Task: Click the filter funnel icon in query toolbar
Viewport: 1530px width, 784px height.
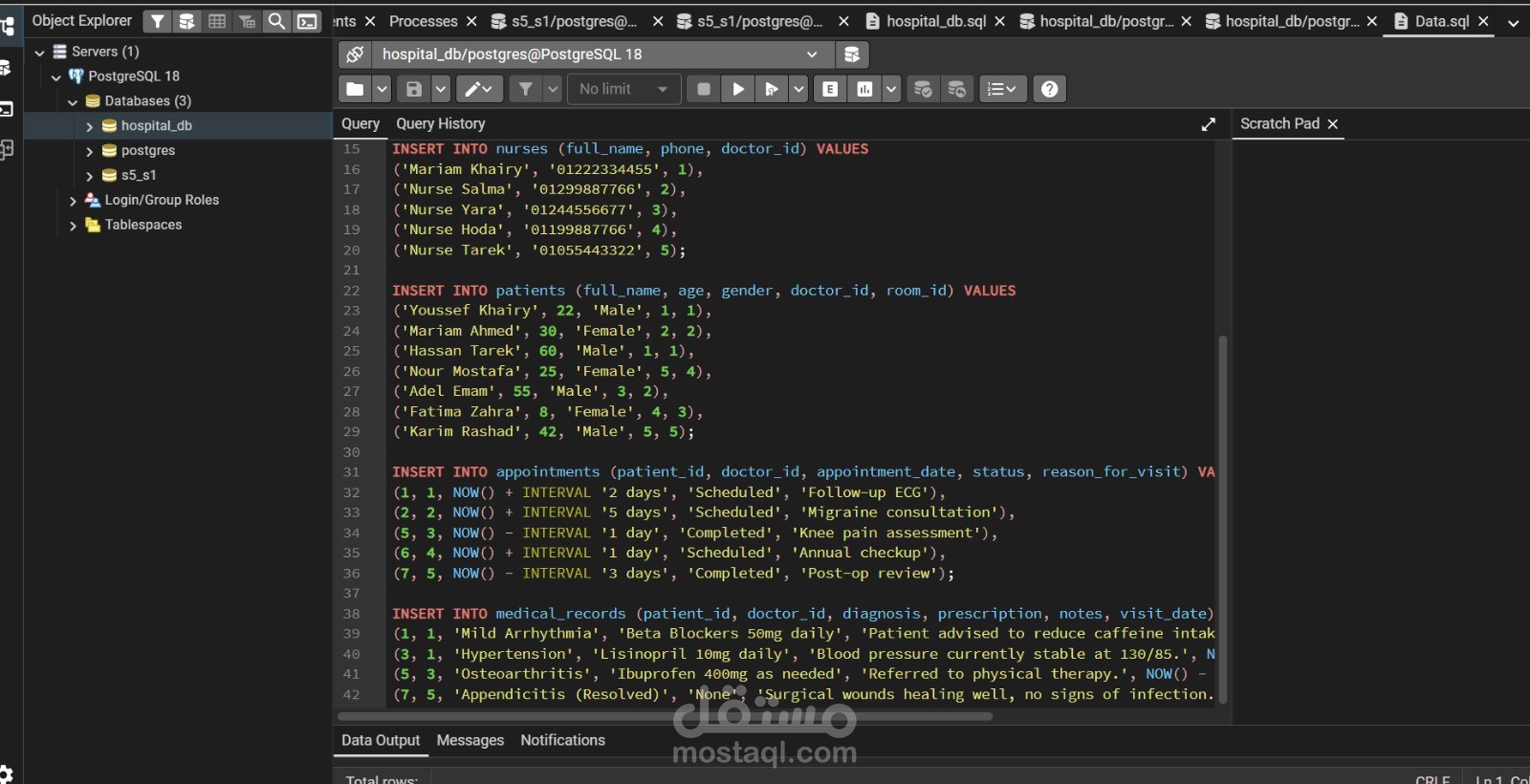Action: (x=526, y=89)
